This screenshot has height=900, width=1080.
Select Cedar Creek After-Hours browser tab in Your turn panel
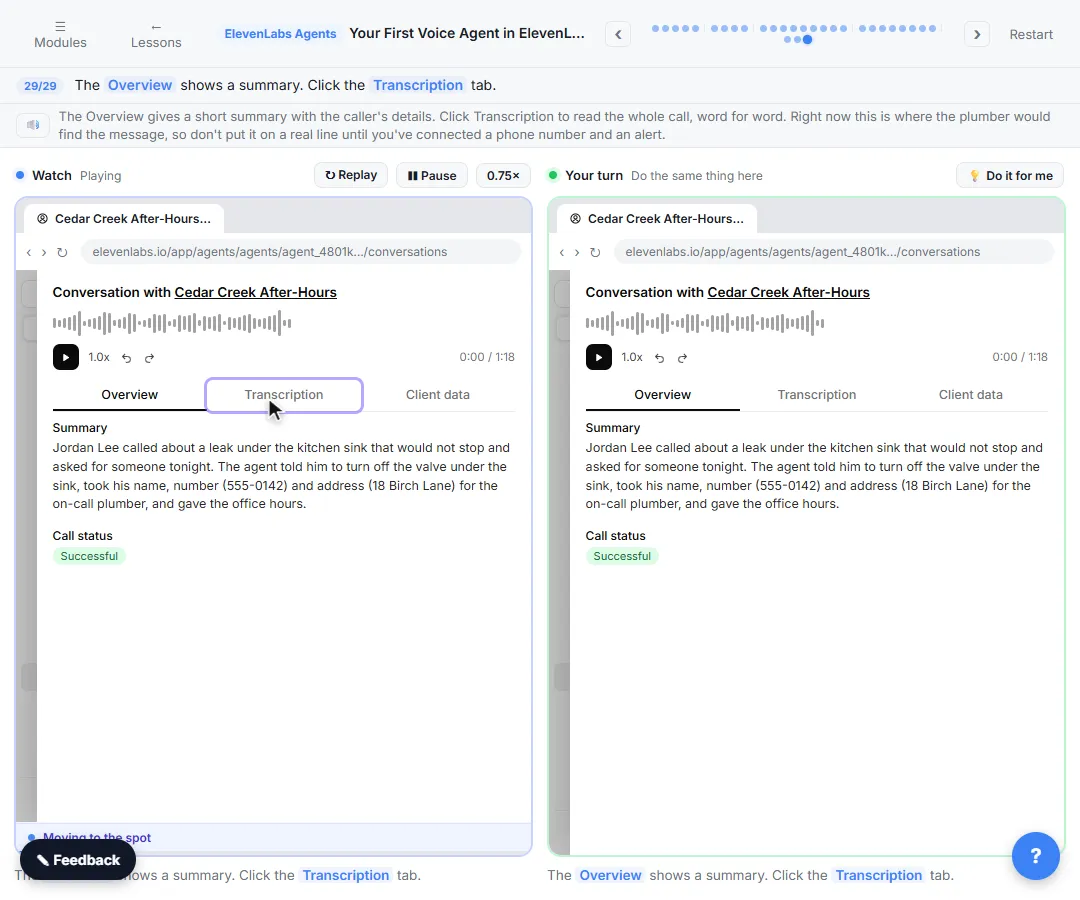click(x=657, y=218)
